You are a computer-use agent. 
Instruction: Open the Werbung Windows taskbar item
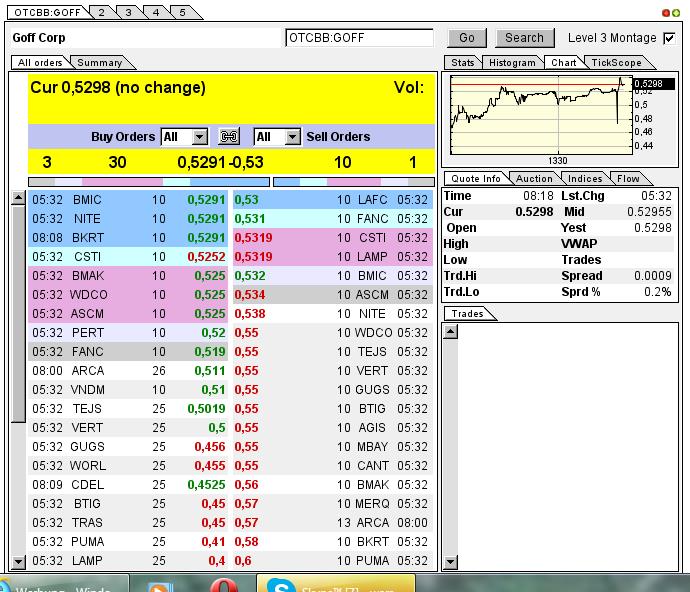tap(64, 584)
